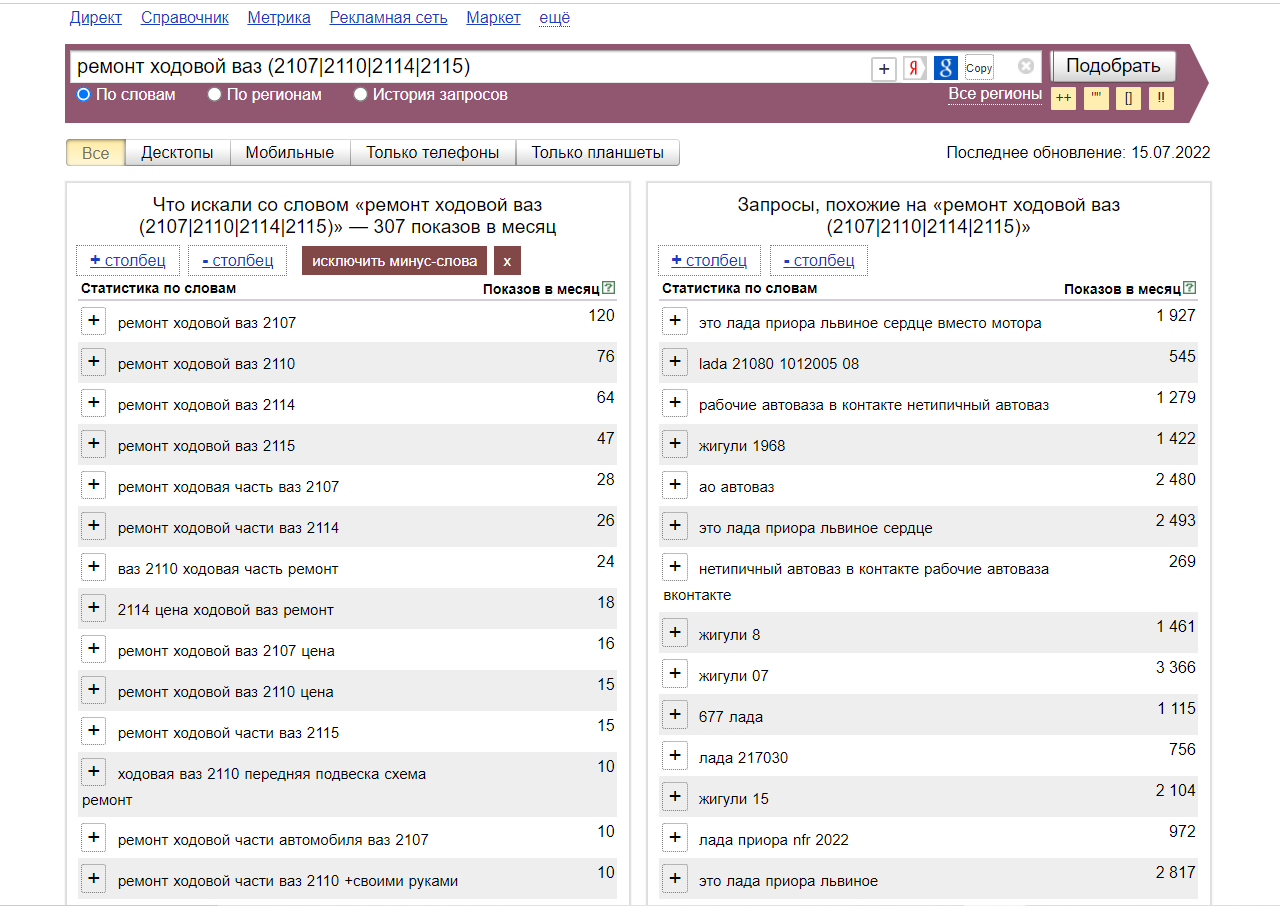
Task: Switch to the Десктопы tab
Action: coord(177,153)
